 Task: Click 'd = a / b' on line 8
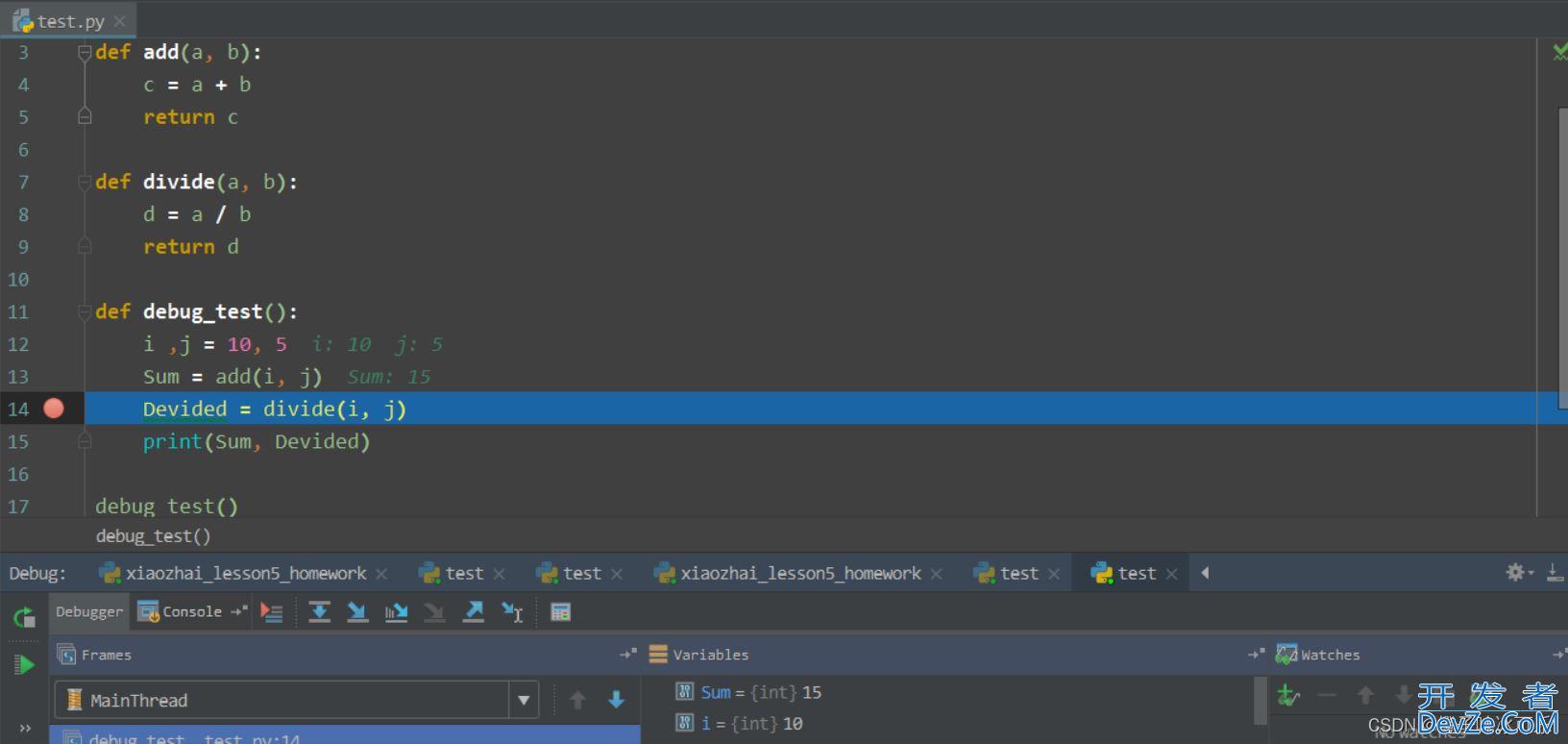tap(197, 214)
